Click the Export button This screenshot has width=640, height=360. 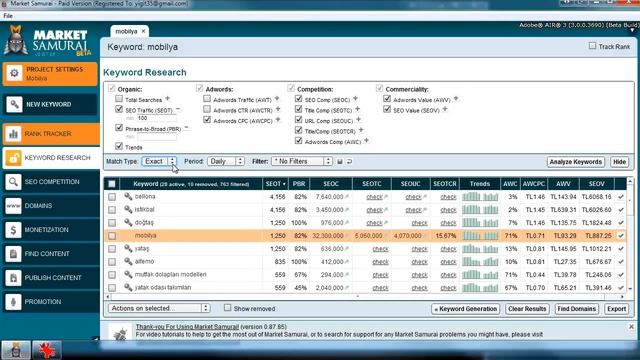coord(616,309)
